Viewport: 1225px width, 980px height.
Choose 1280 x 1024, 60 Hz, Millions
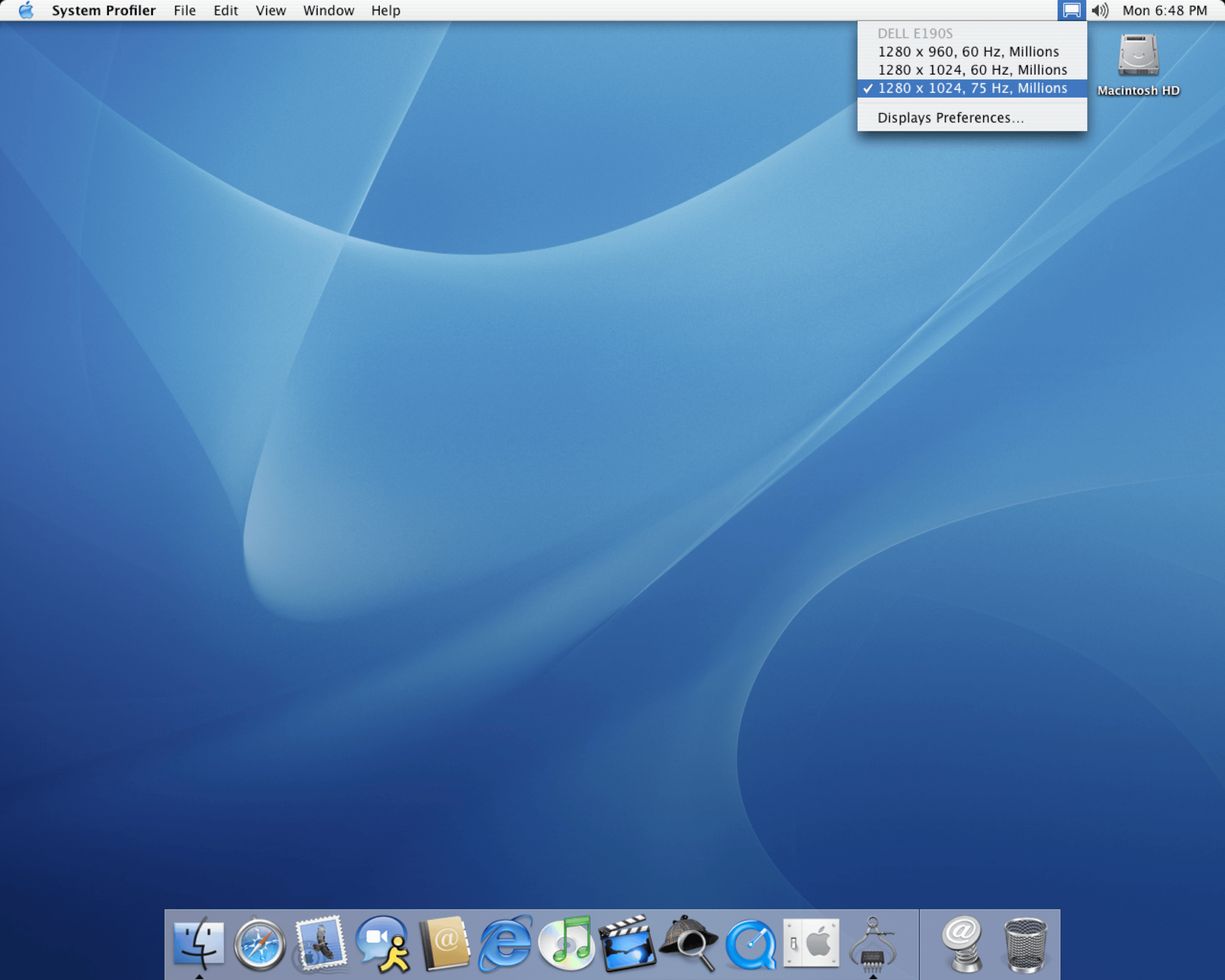click(972, 70)
